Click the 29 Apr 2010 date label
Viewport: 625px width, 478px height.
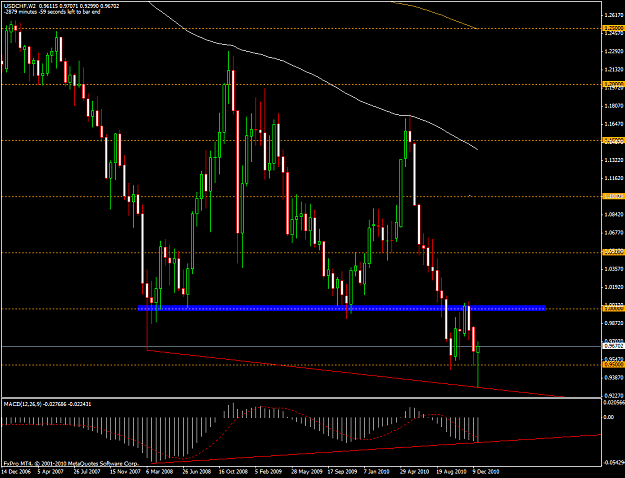(414, 472)
